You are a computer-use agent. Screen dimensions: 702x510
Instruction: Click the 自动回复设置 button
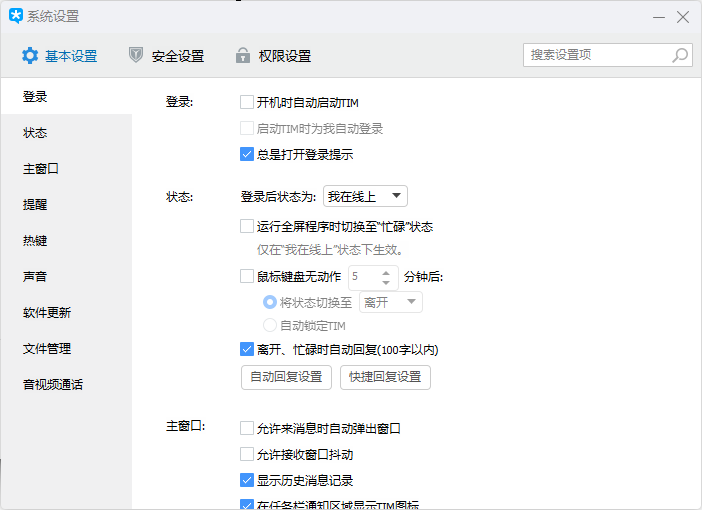pyautogui.click(x=286, y=377)
